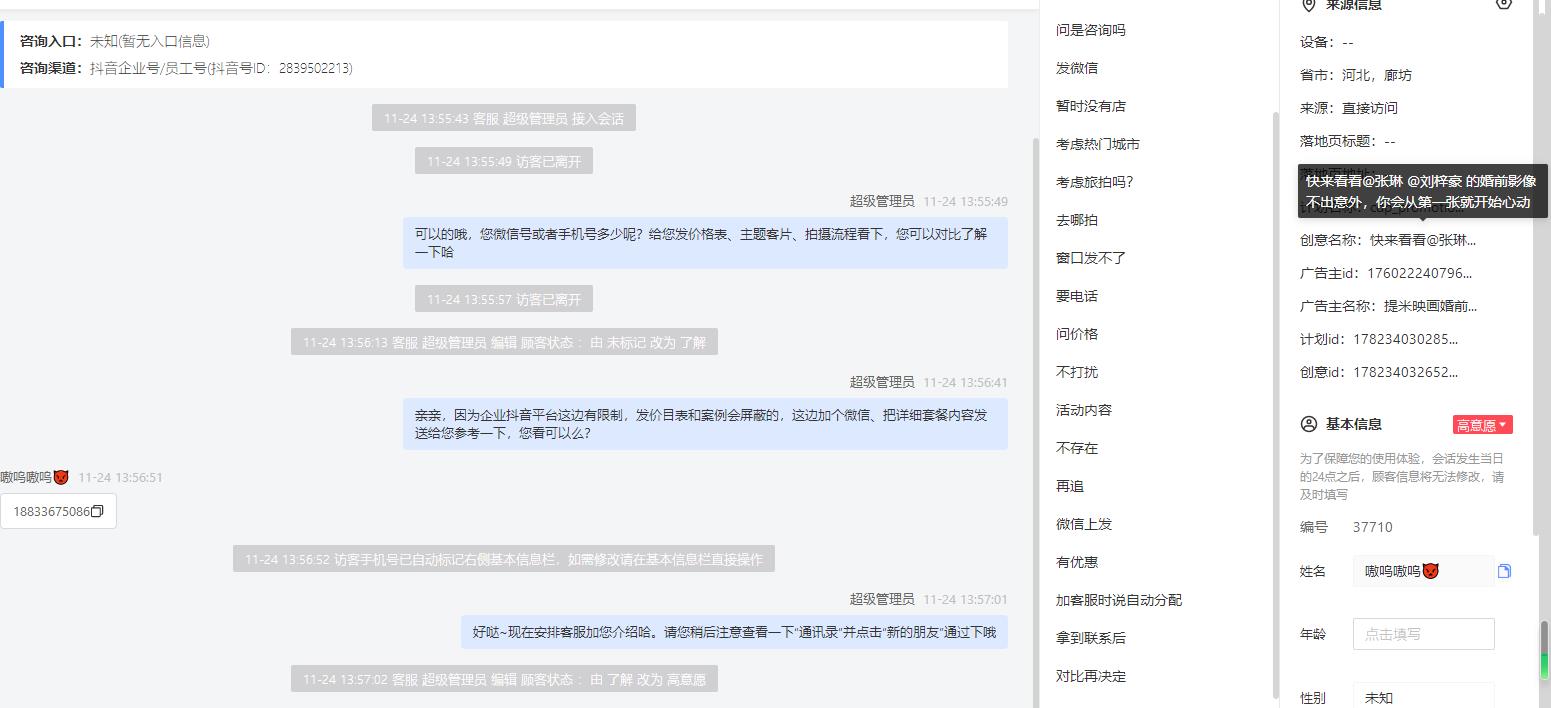Click the 编号 value 37710
Image resolution: width=1551 pixels, height=708 pixels.
[1373, 527]
